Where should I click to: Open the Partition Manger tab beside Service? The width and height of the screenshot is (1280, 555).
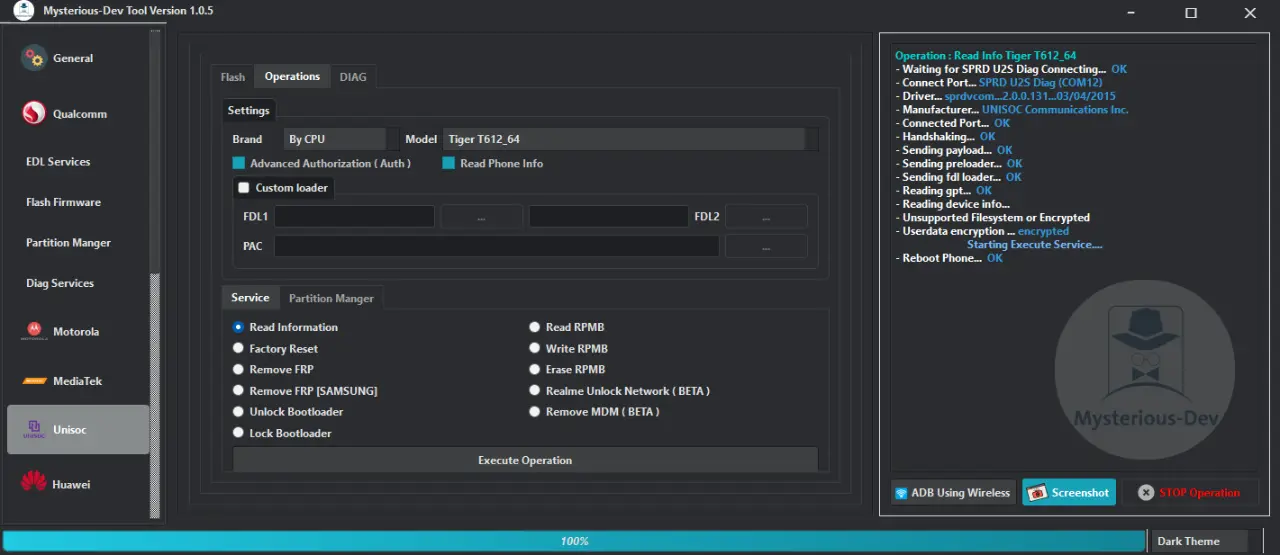[331, 298]
